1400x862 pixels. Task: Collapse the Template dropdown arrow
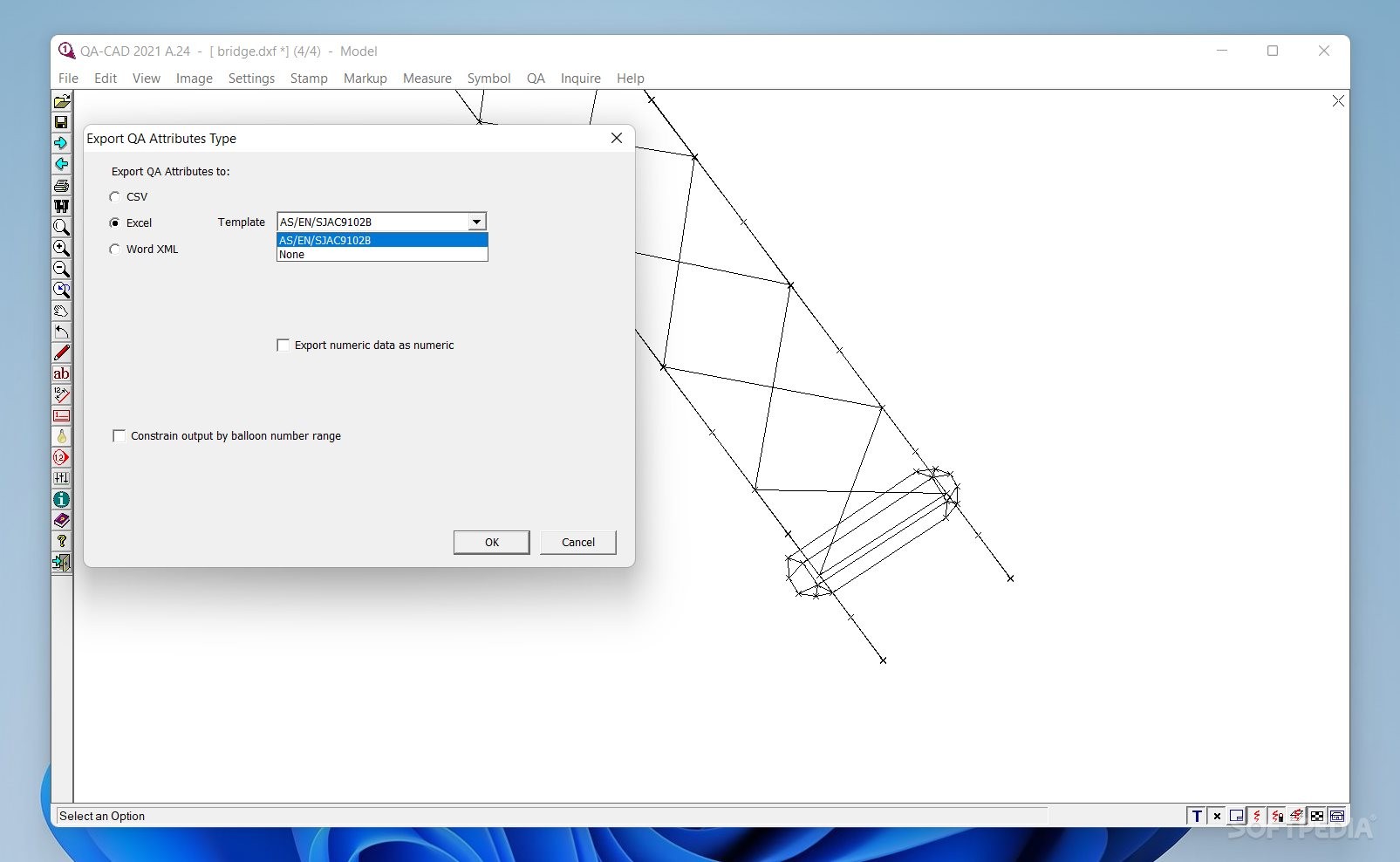tap(476, 222)
